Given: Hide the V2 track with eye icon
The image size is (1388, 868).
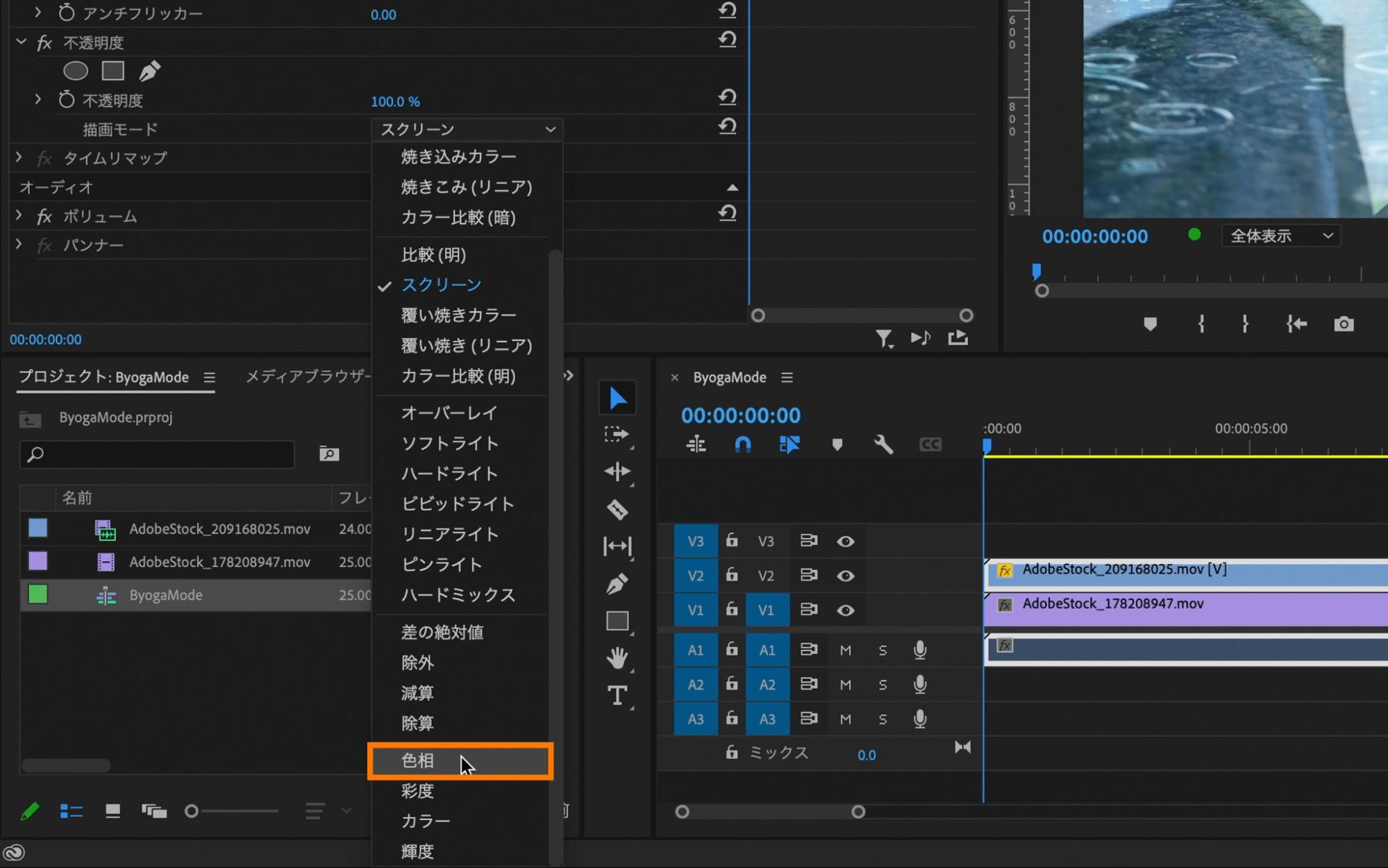Looking at the screenshot, I should (x=845, y=576).
